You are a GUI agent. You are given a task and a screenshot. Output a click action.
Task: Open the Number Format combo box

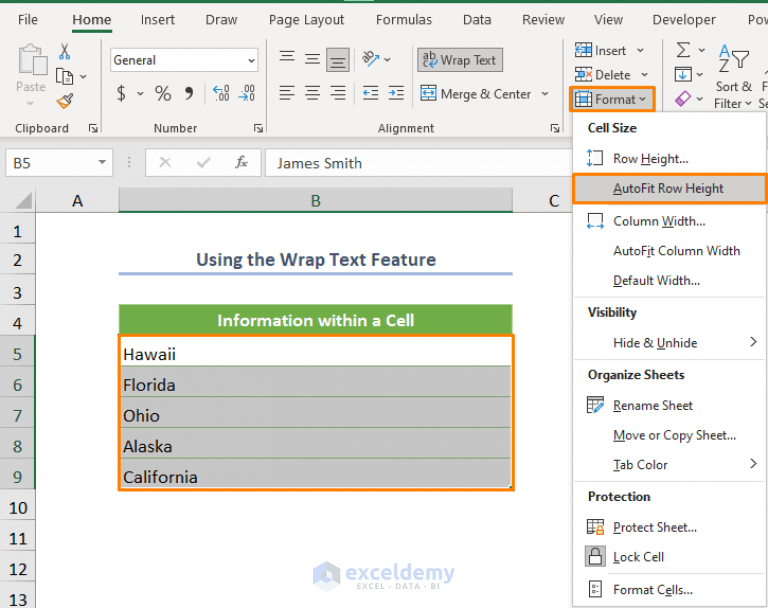[184, 60]
